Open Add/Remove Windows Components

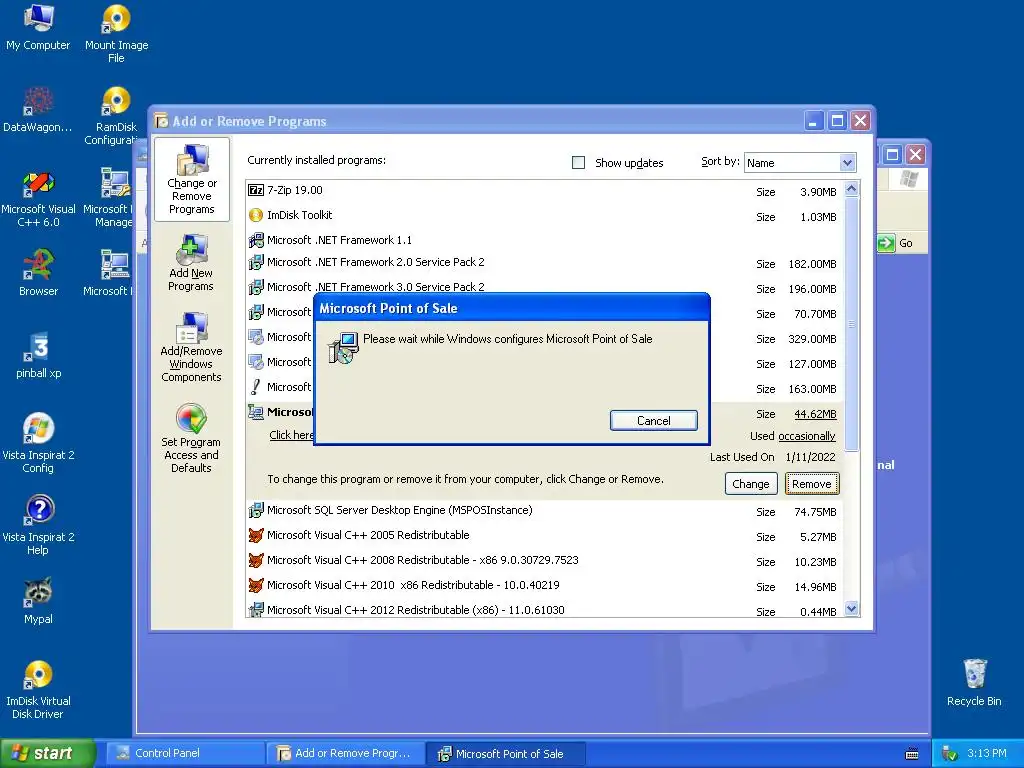tap(191, 347)
